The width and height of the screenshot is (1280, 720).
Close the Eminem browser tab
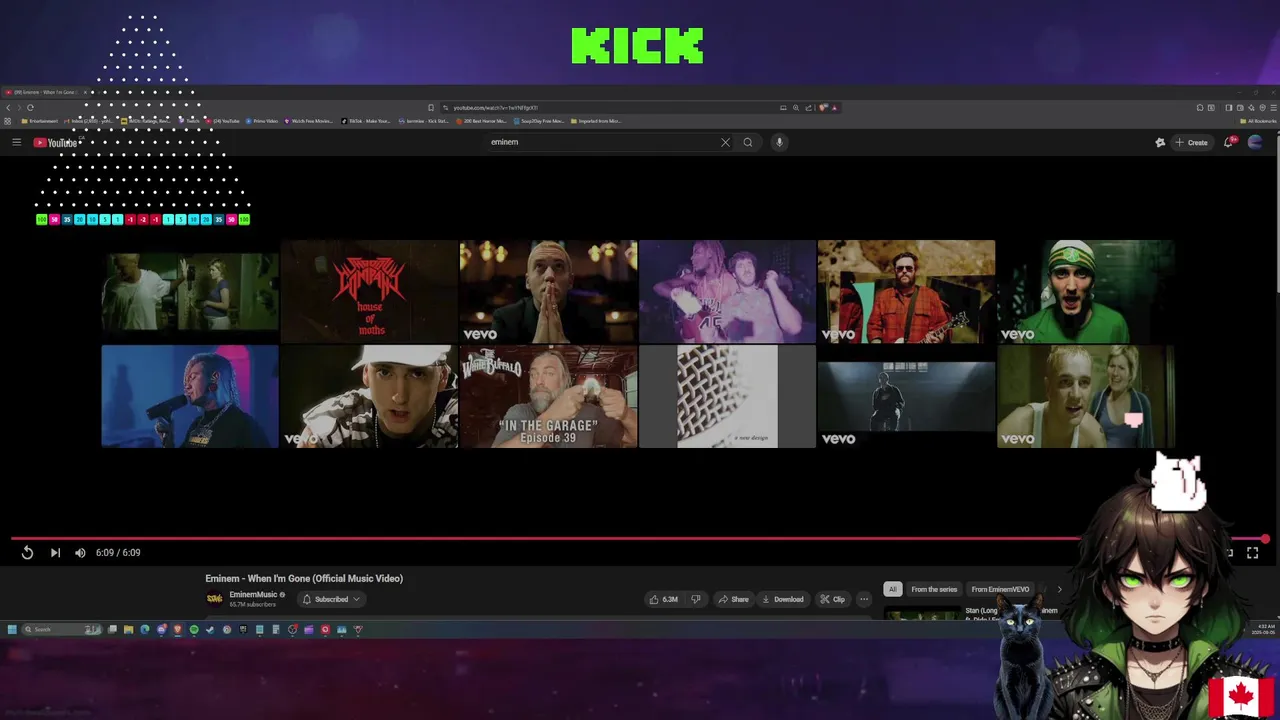point(85,92)
